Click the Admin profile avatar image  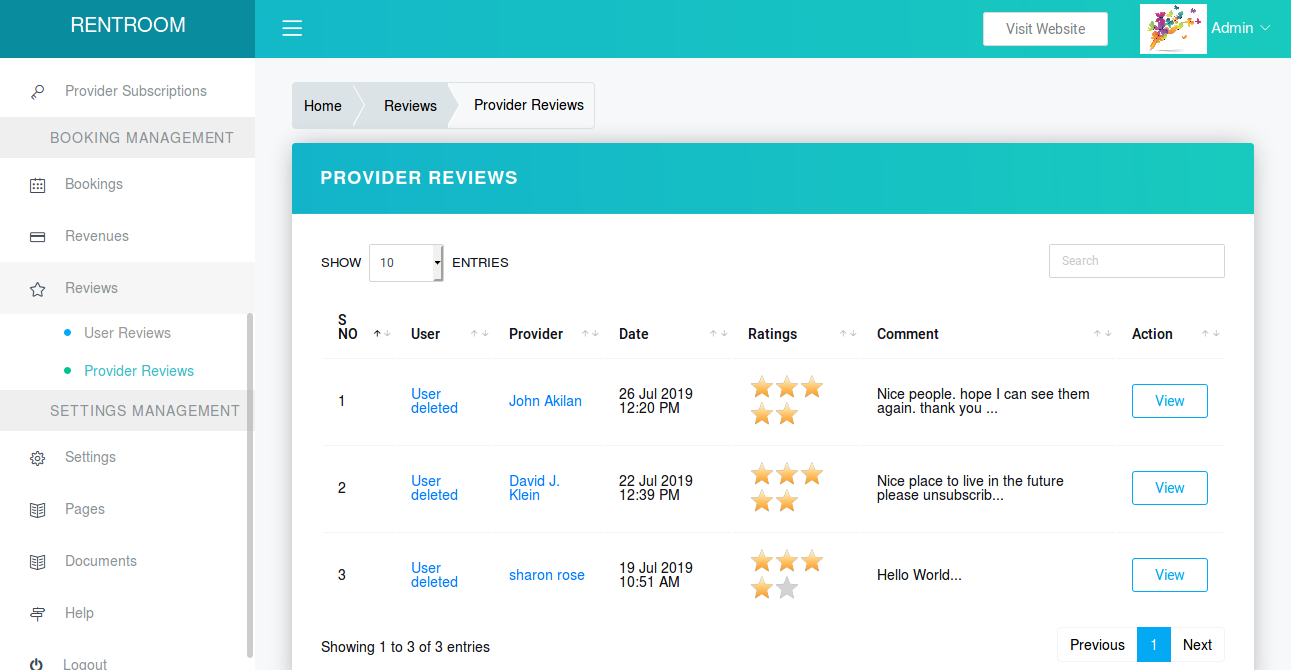point(1173,28)
